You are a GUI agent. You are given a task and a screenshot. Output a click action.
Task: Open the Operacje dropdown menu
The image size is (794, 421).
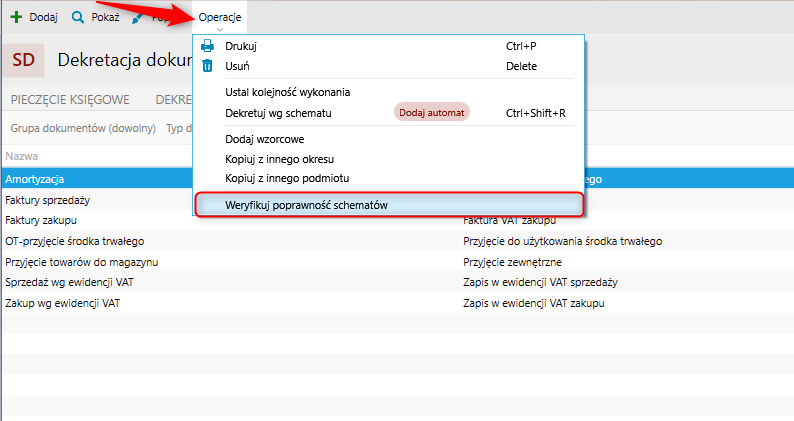[x=219, y=18]
